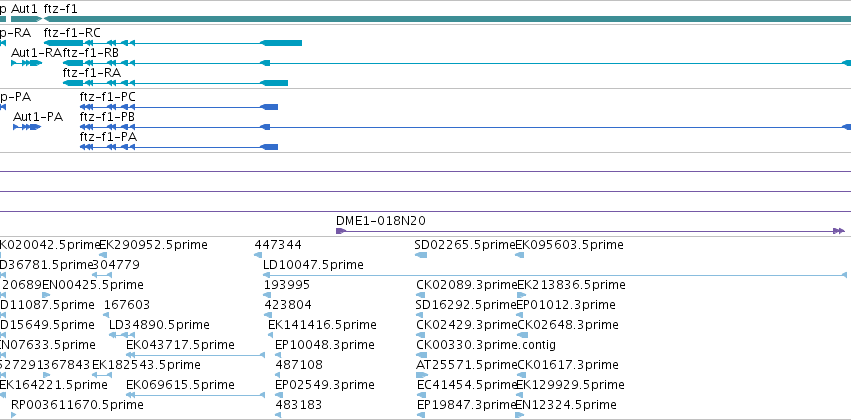This screenshot has height=420, width=851.
Task: Select the Aut1 gene arrow
Action: [x=26, y=19]
